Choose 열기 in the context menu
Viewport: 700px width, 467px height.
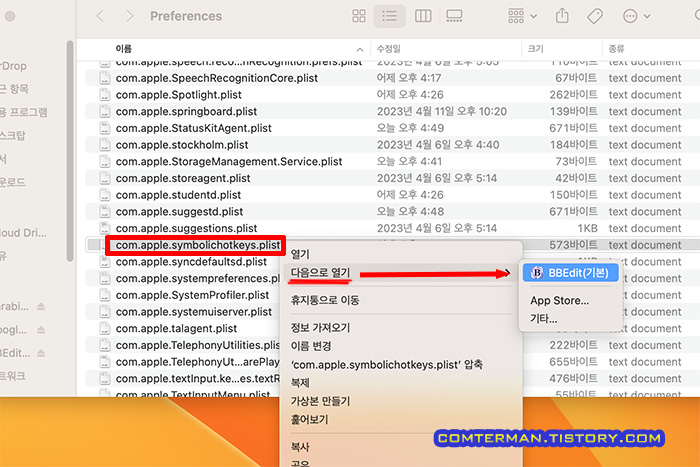(x=300, y=254)
